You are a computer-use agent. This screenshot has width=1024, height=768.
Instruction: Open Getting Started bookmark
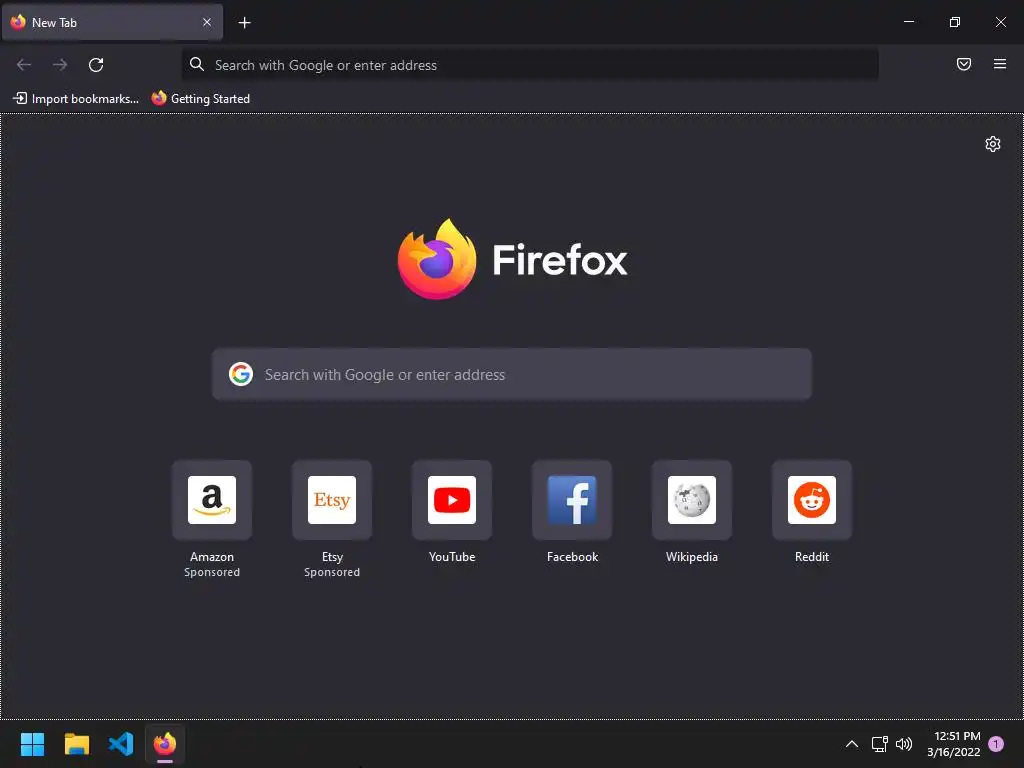[201, 99]
